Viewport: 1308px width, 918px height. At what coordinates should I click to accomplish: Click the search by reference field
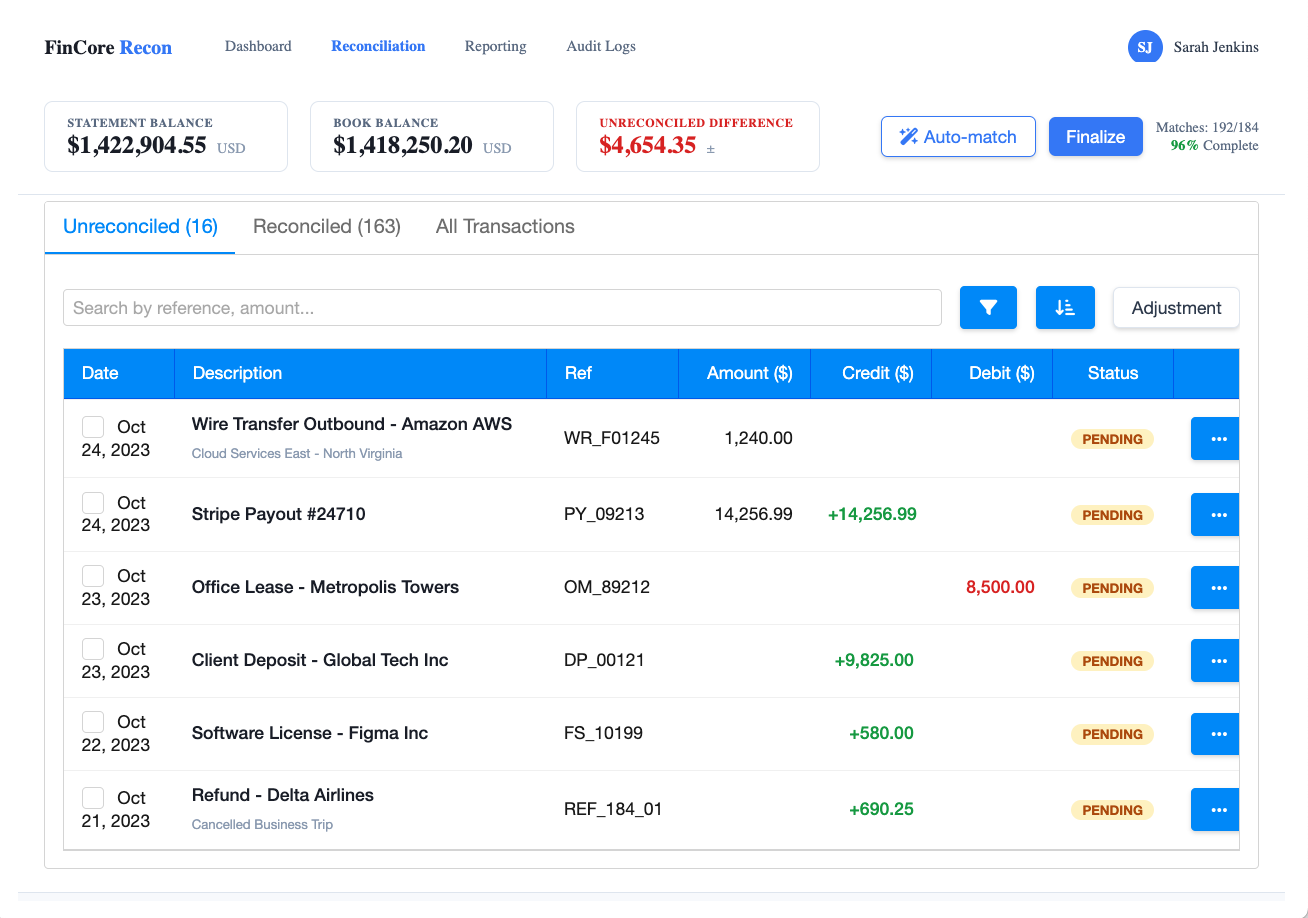click(502, 307)
